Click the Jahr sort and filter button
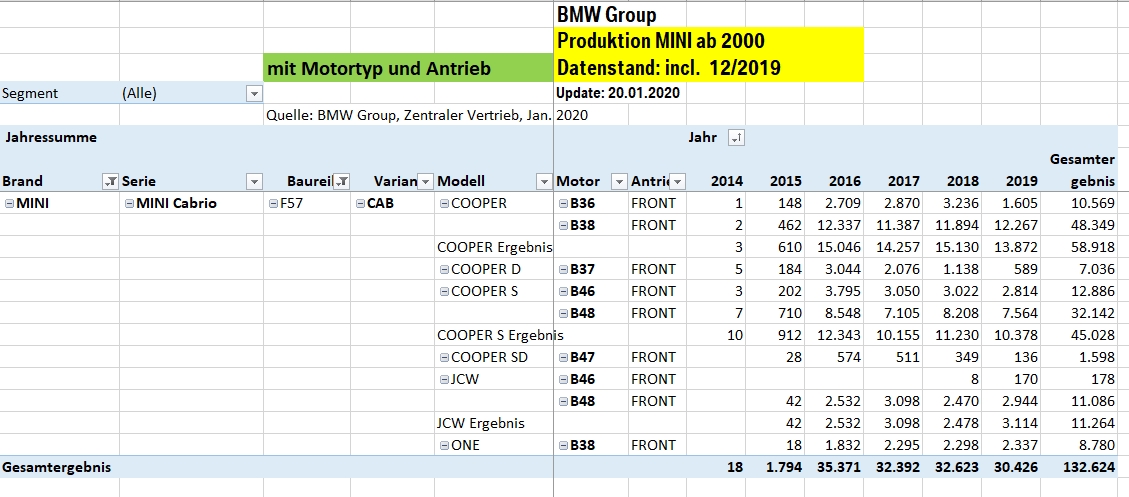The height and width of the screenshot is (497, 1129). (736, 137)
